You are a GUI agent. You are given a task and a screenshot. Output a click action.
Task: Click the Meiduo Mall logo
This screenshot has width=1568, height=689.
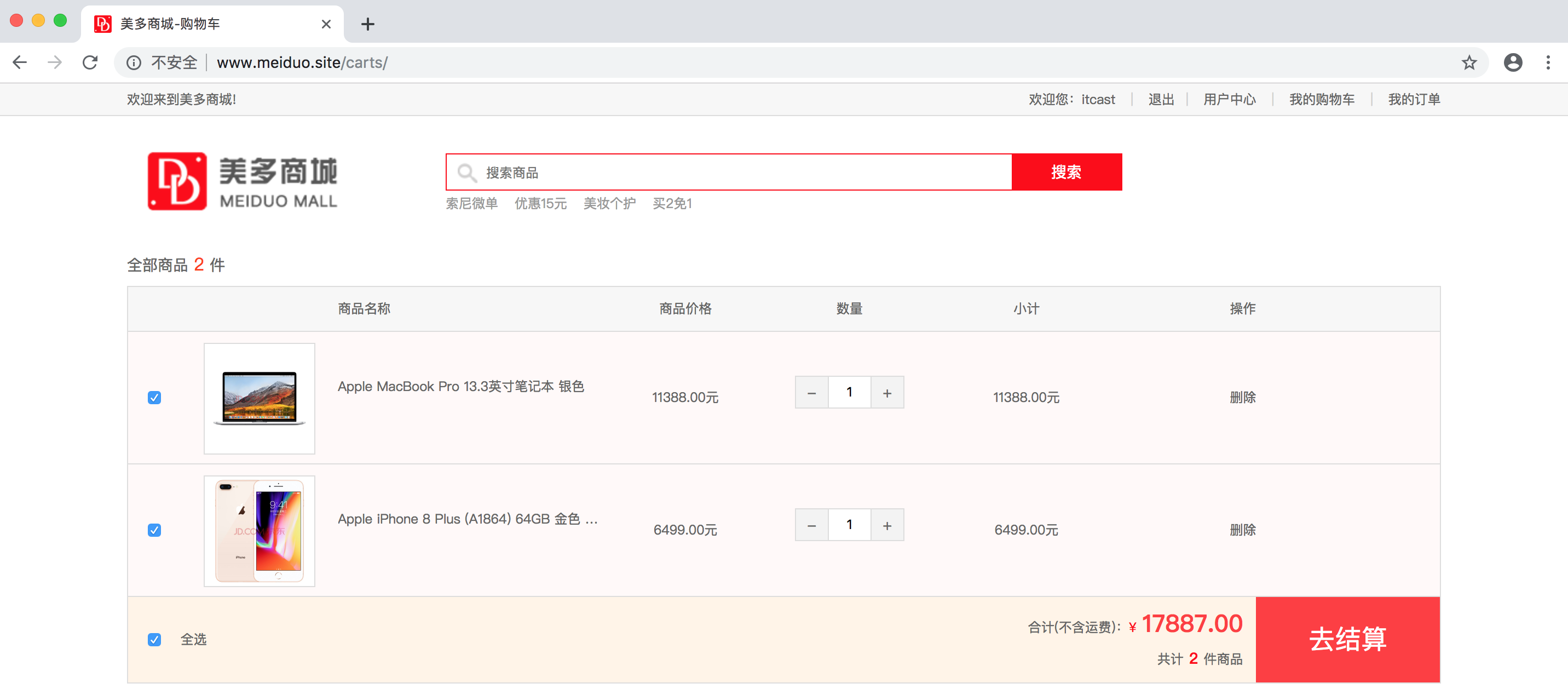point(241,181)
